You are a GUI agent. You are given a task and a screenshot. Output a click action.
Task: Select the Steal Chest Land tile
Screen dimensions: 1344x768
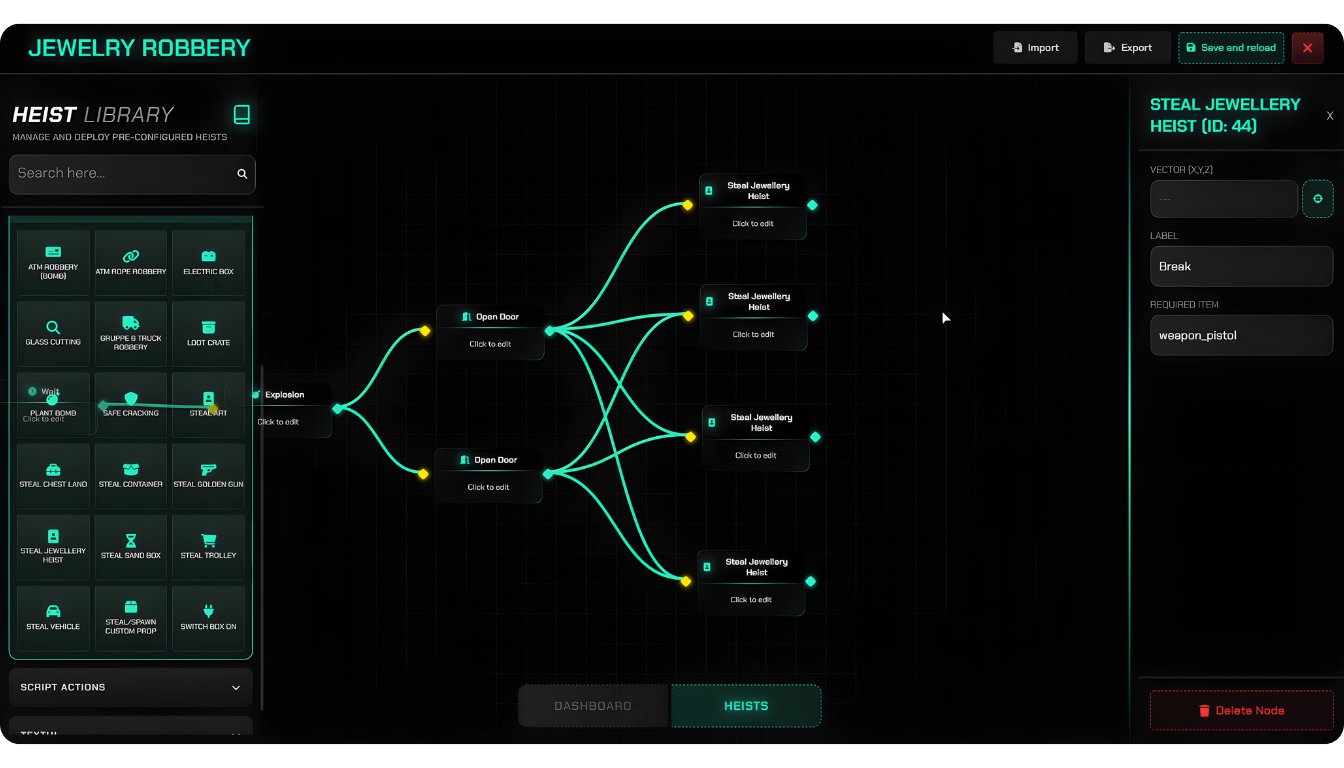point(53,475)
